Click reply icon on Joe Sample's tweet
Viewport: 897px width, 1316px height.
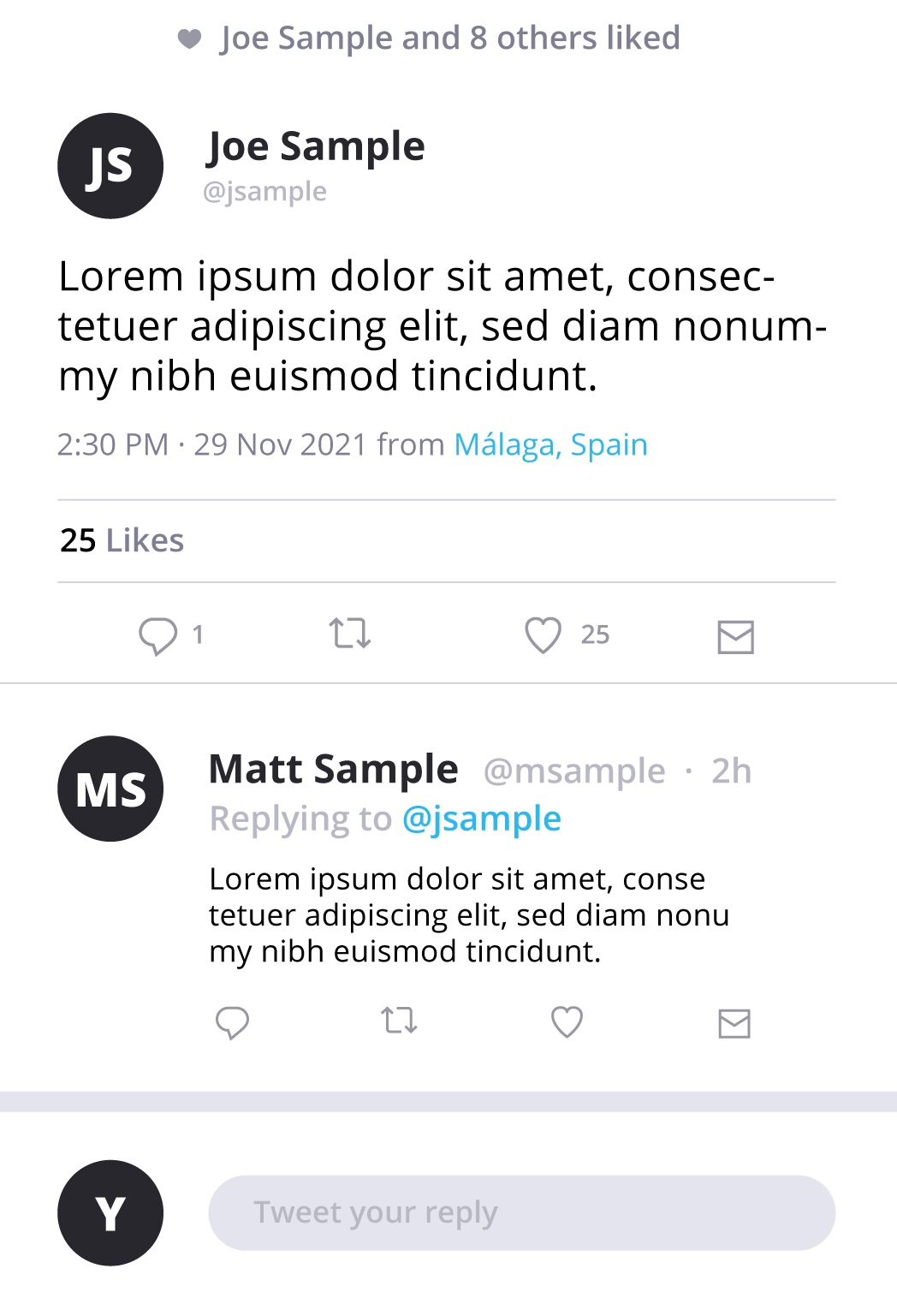[158, 636]
